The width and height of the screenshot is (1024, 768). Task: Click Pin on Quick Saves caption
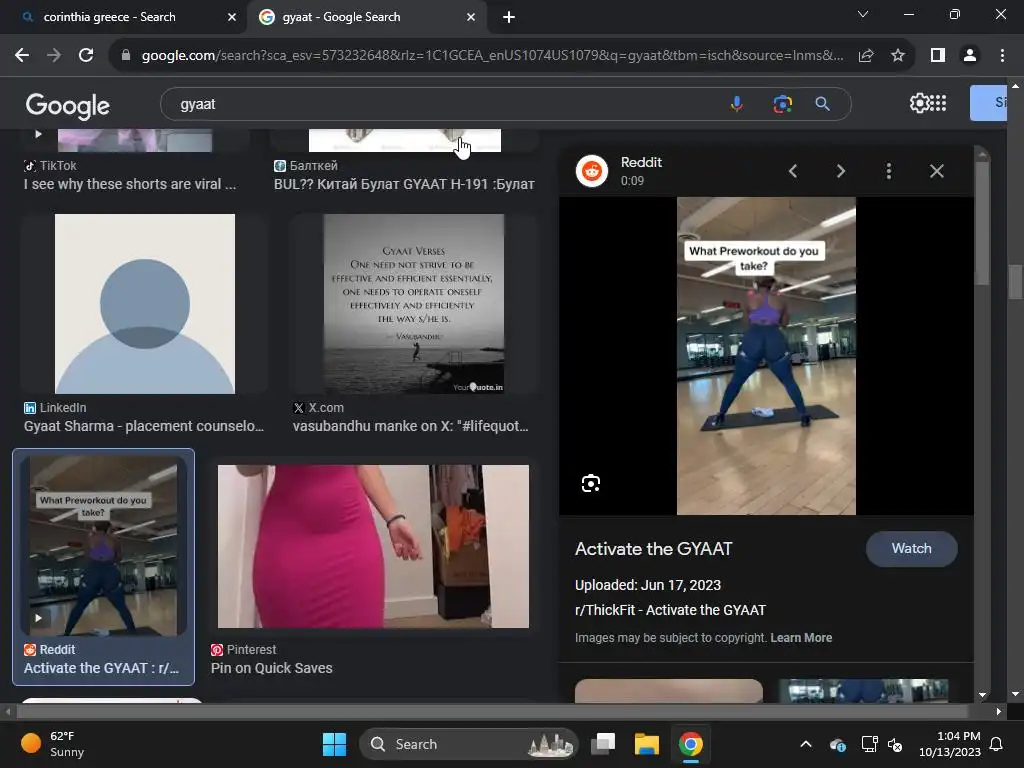coord(272,668)
